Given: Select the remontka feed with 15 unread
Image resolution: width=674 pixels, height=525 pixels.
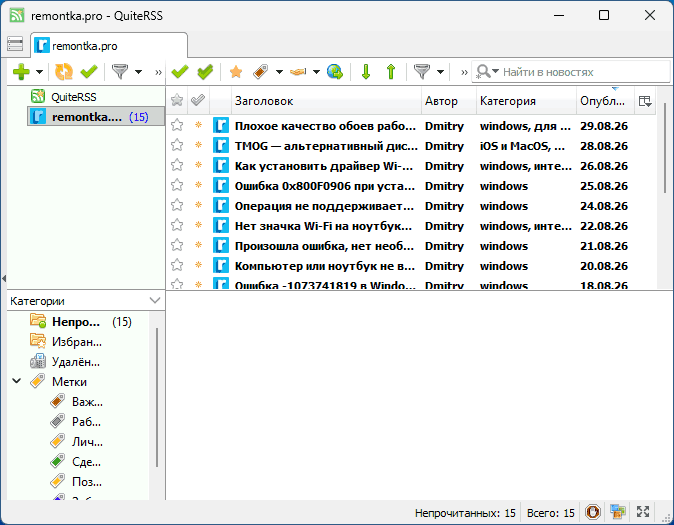Looking at the screenshot, I should tap(96, 117).
